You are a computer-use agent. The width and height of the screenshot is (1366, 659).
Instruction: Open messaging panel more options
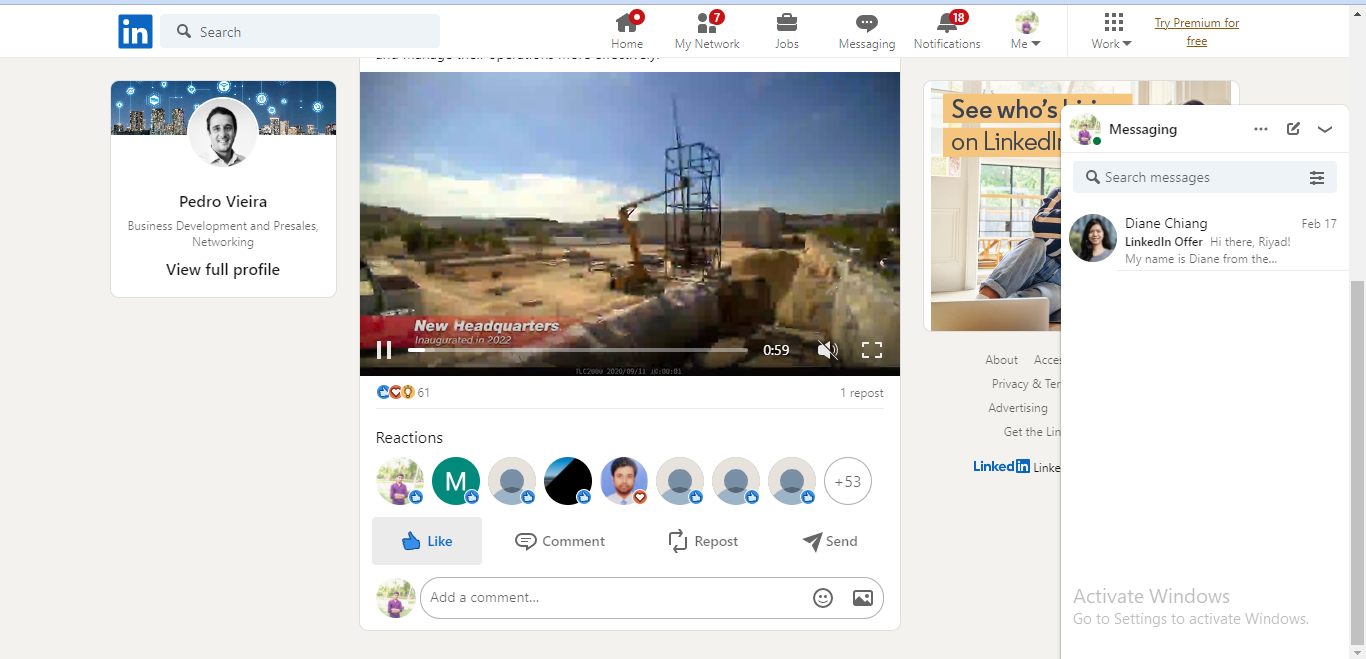1261,129
